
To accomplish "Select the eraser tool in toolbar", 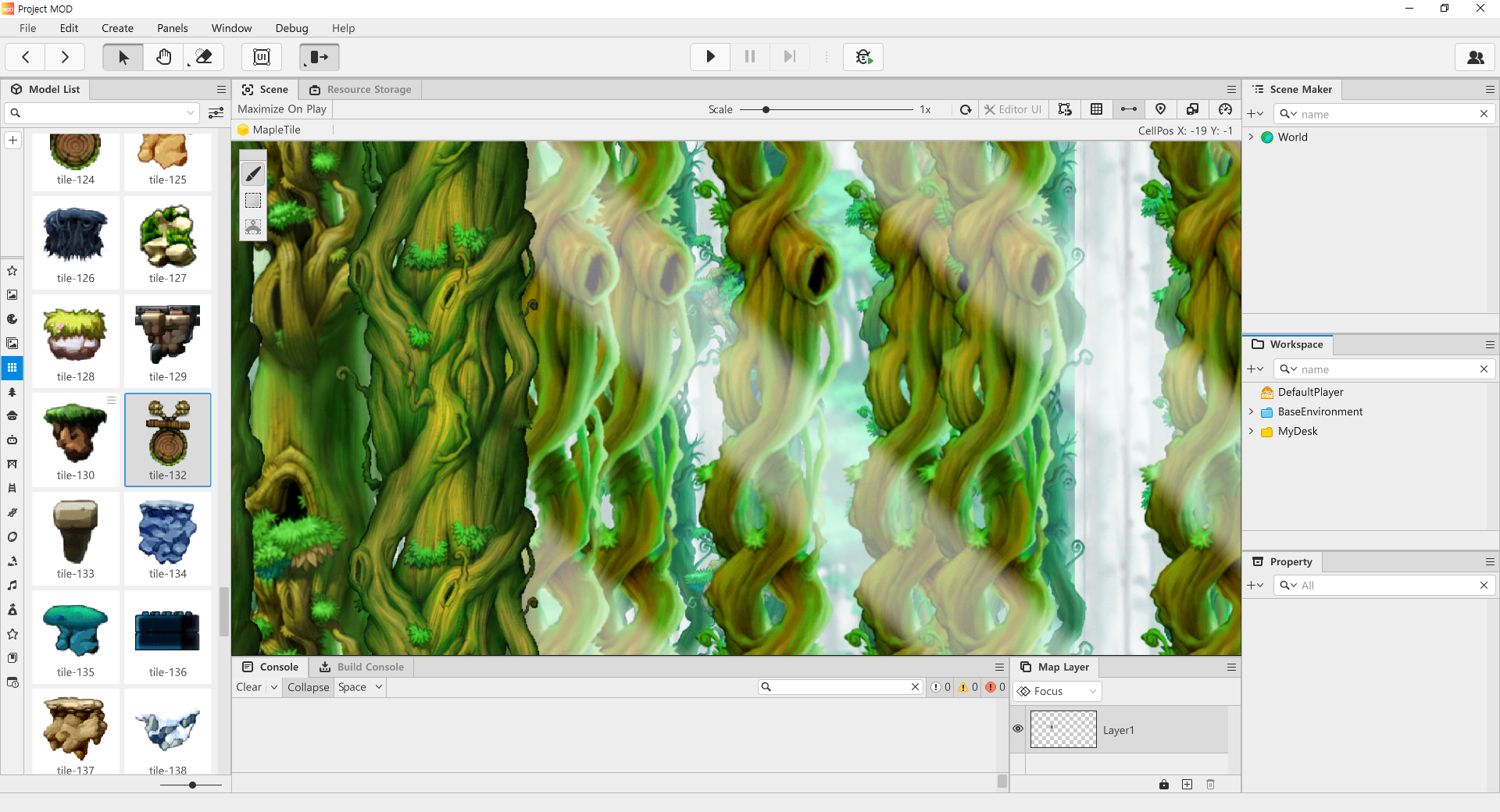I will (x=204, y=57).
